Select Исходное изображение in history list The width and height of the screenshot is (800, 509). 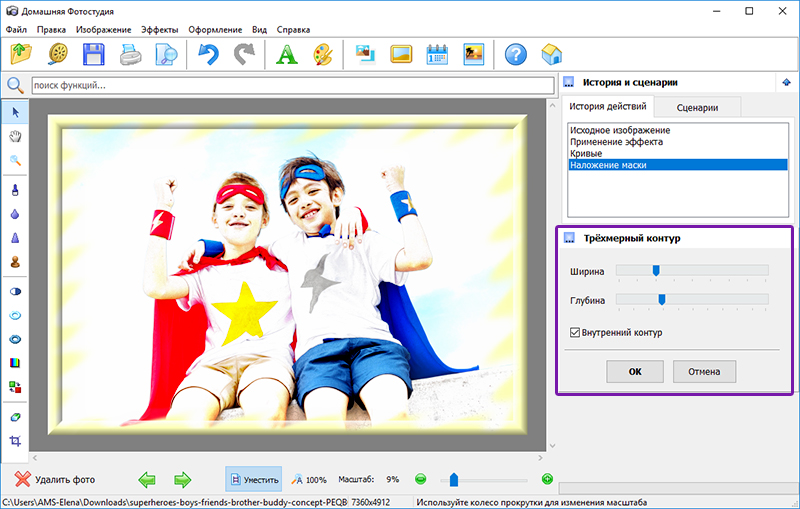pos(678,130)
